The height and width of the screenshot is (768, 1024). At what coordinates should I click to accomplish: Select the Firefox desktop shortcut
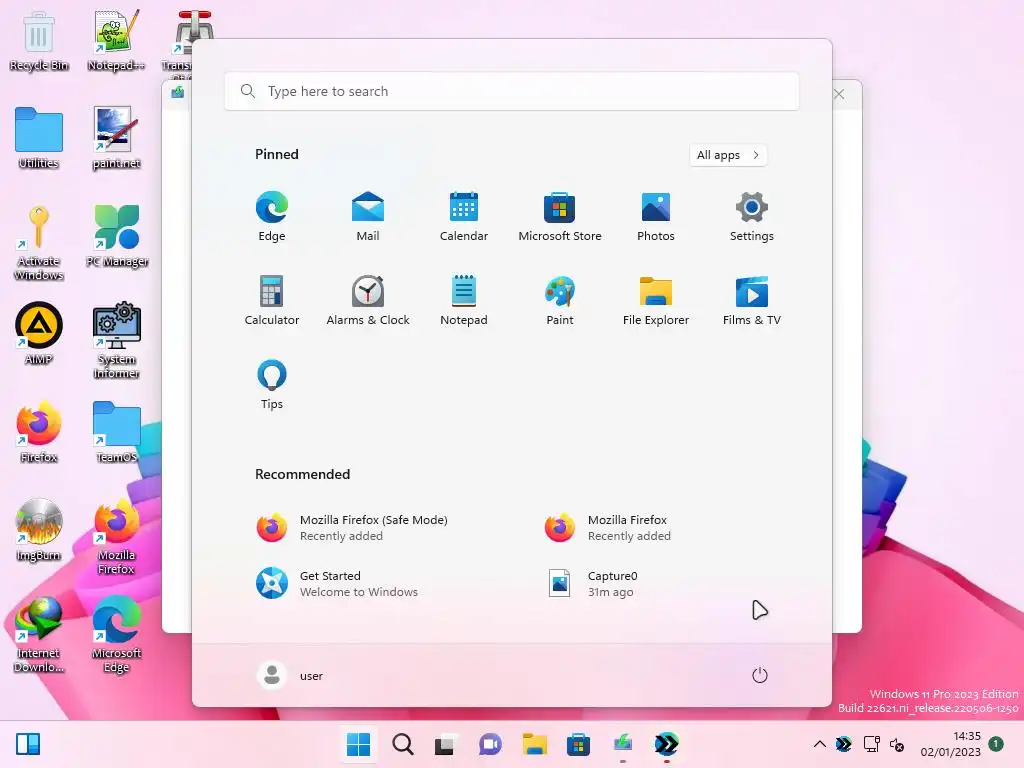point(39,432)
